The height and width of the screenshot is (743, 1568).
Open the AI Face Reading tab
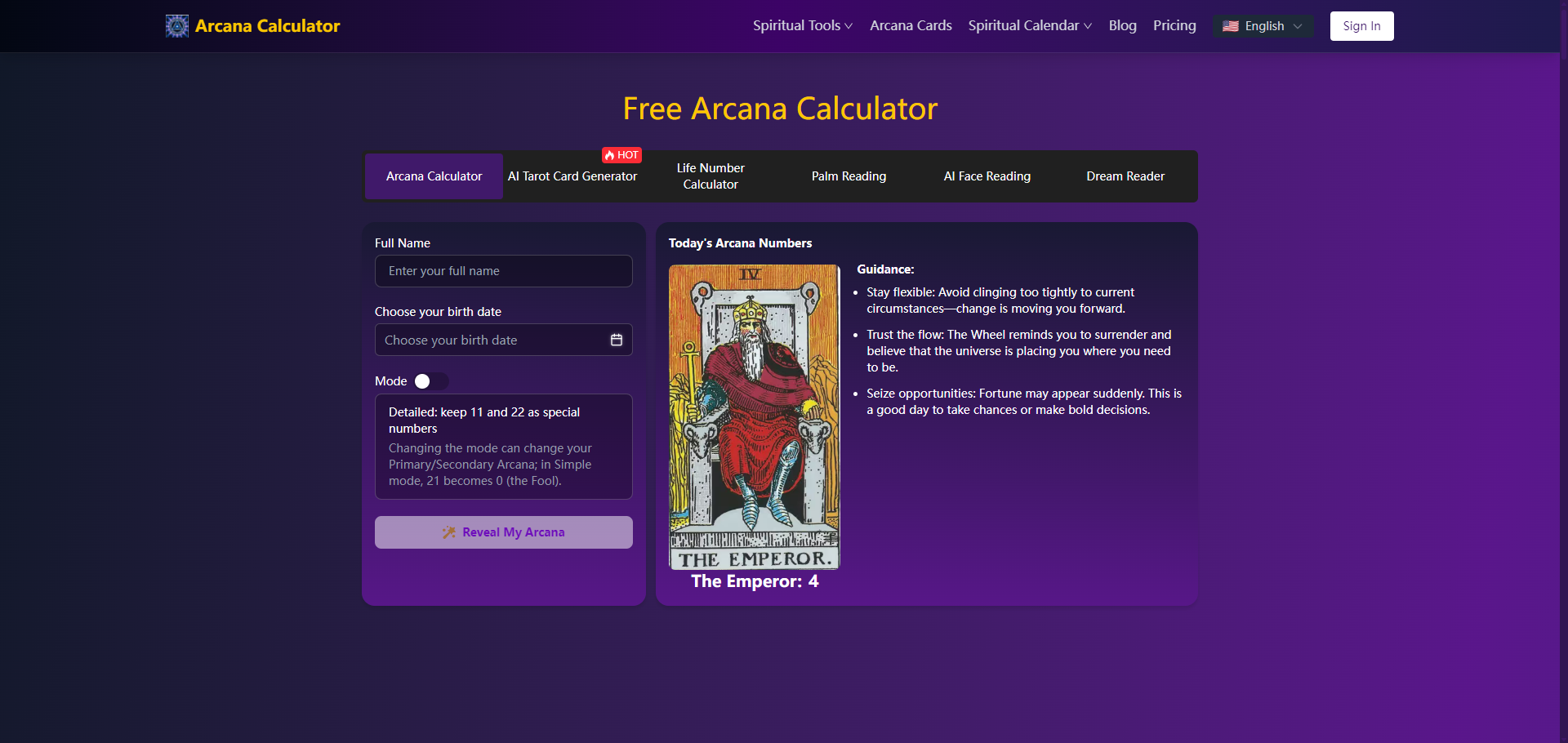[987, 176]
